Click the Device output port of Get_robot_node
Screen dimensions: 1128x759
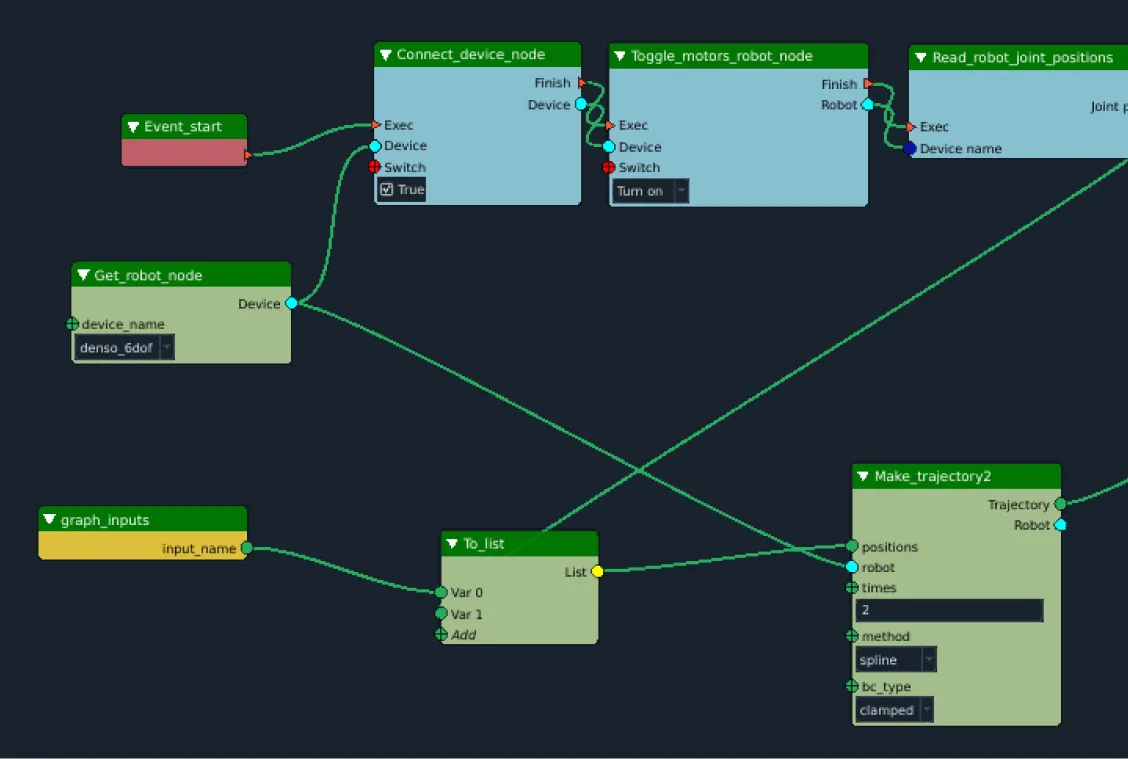pos(291,303)
